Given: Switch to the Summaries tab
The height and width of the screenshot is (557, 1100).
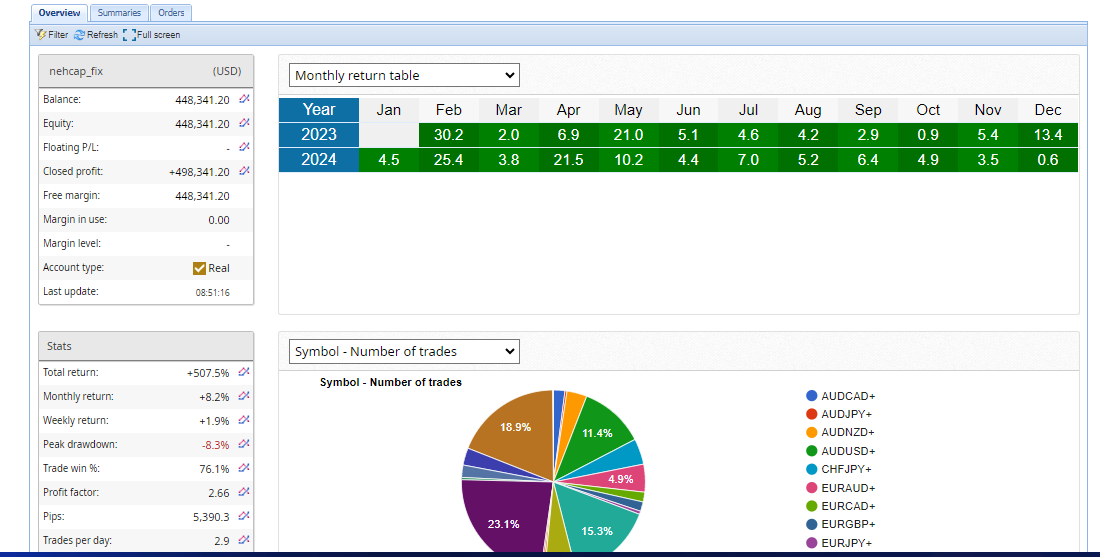Looking at the screenshot, I should pyautogui.click(x=119, y=13).
